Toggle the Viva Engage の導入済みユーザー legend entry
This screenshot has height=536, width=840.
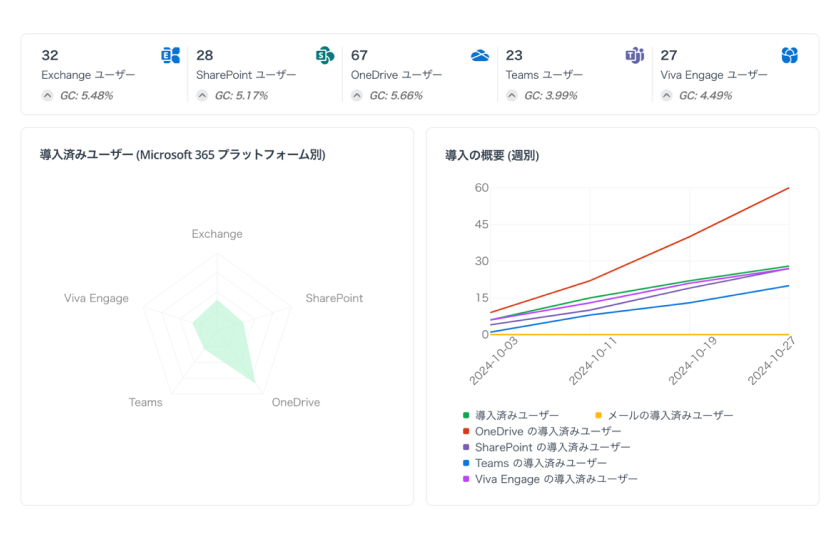(x=550, y=479)
